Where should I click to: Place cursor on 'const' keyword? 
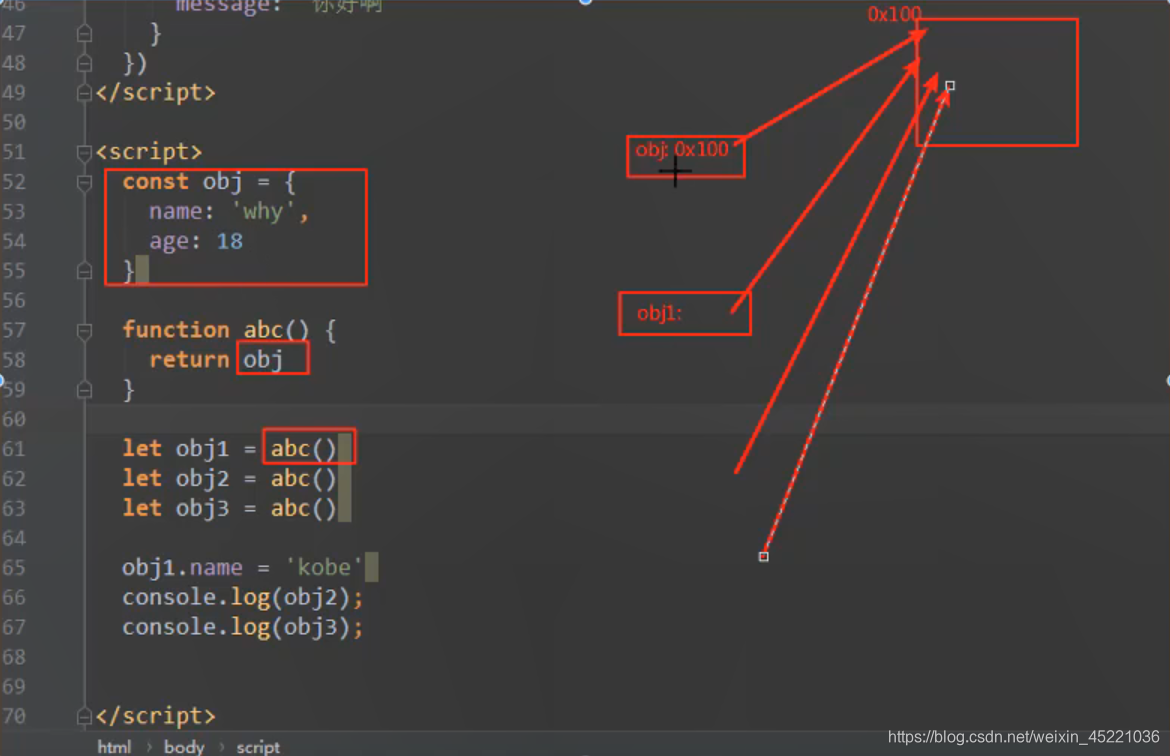click(155, 181)
